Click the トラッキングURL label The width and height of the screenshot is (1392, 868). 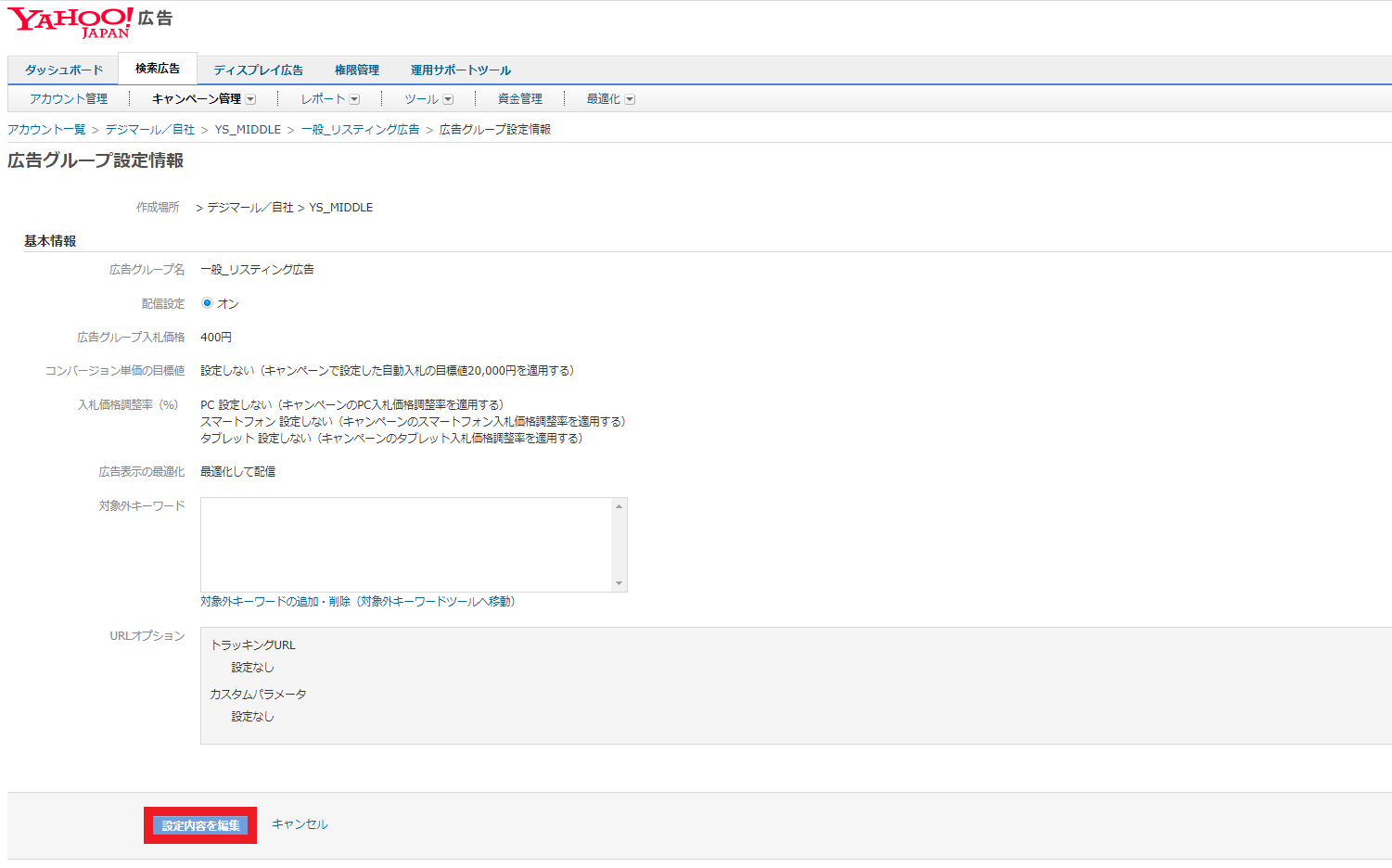[x=252, y=645]
